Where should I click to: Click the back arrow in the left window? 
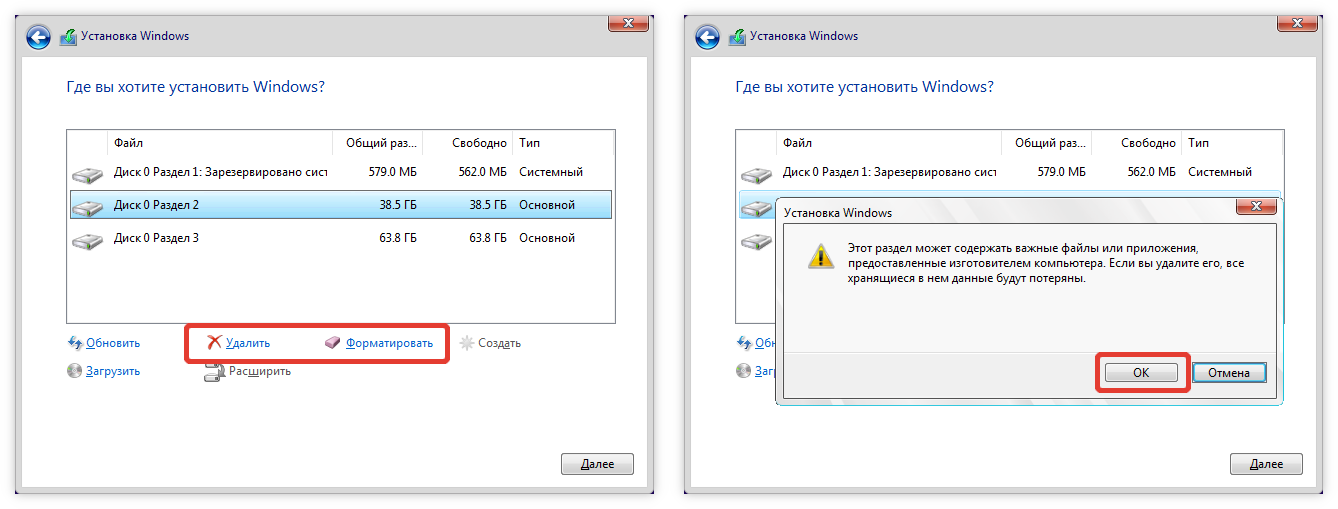[38, 37]
